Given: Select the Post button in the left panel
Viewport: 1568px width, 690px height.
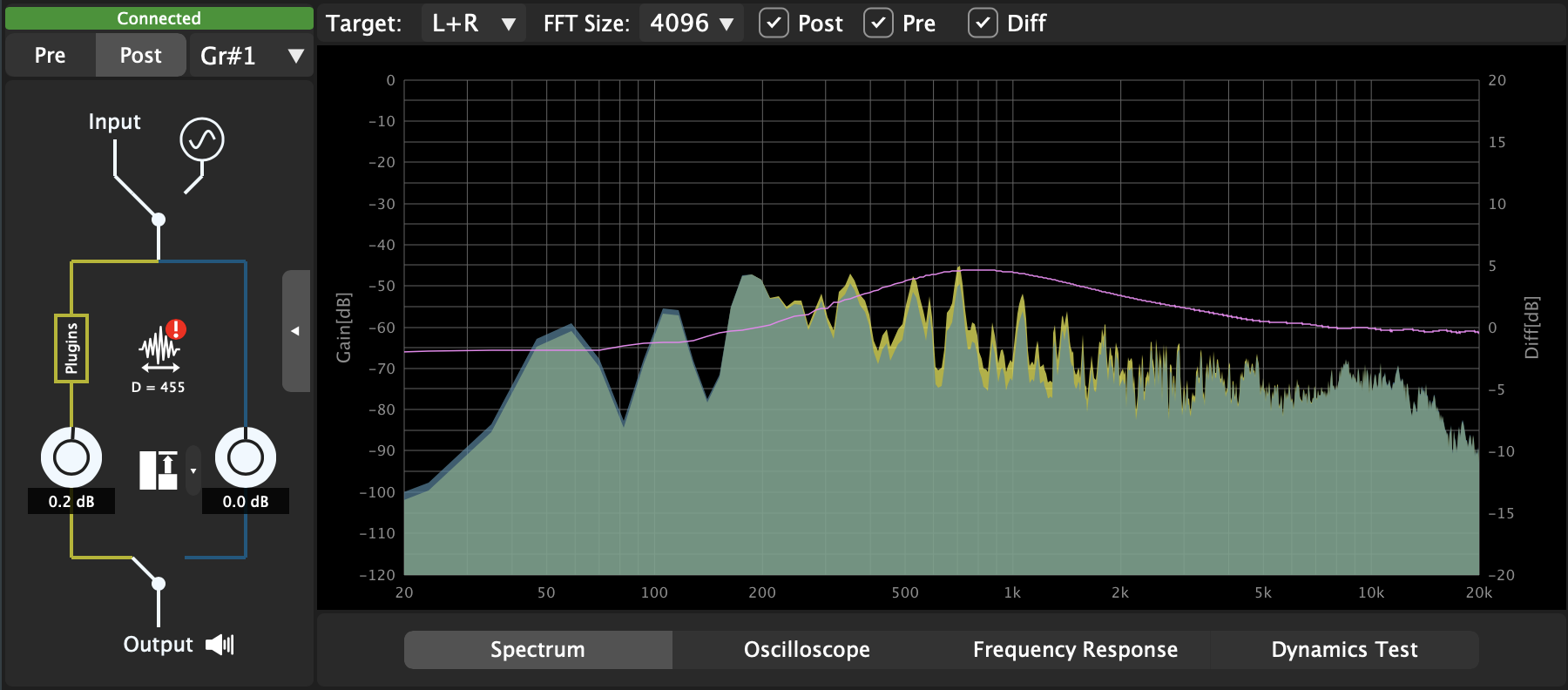Looking at the screenshot, I should [x=140, y=56].
